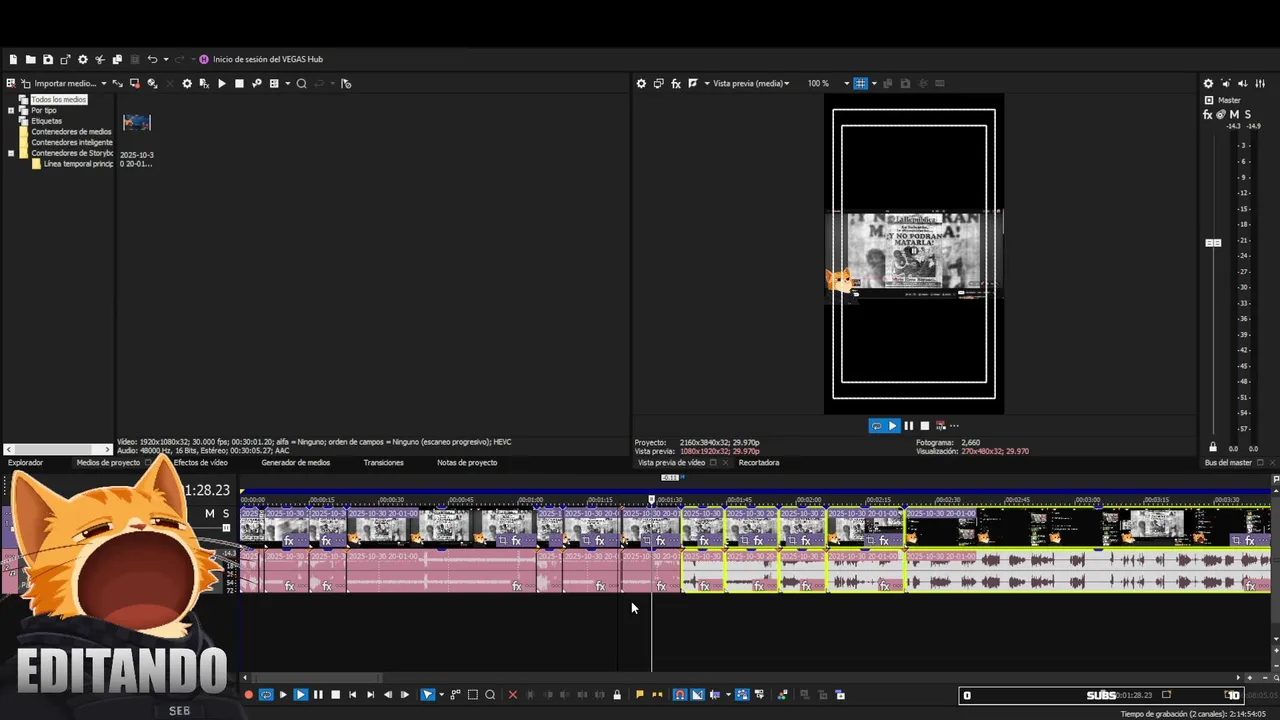This screenshot has width=1280, height=720.
Task: Select the Normal edit tool arrow
Action: pyautogui.click(x=427, y=695)
